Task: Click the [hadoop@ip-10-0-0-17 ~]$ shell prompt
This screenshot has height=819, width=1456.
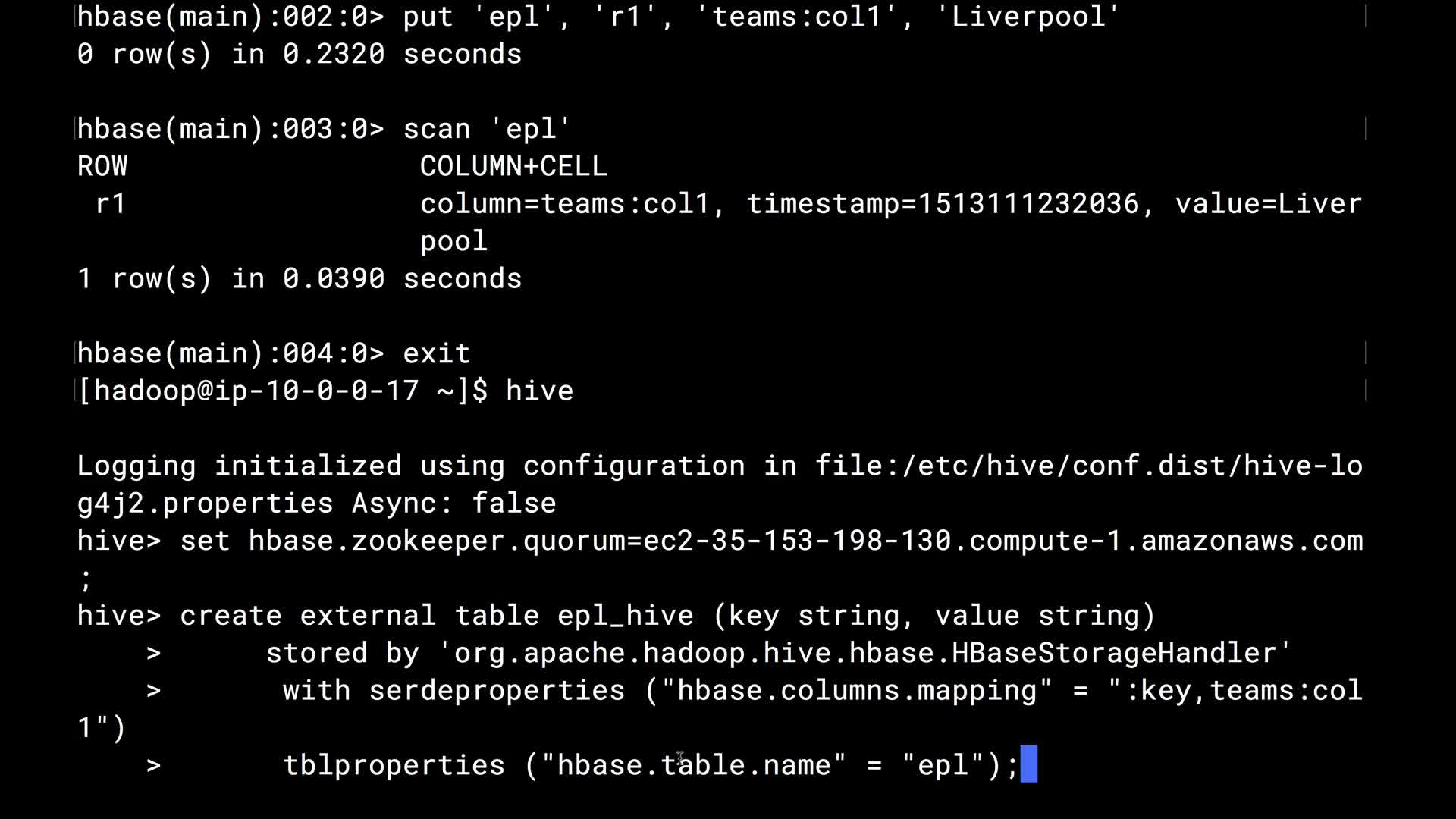Action: (x=283, y=391)
